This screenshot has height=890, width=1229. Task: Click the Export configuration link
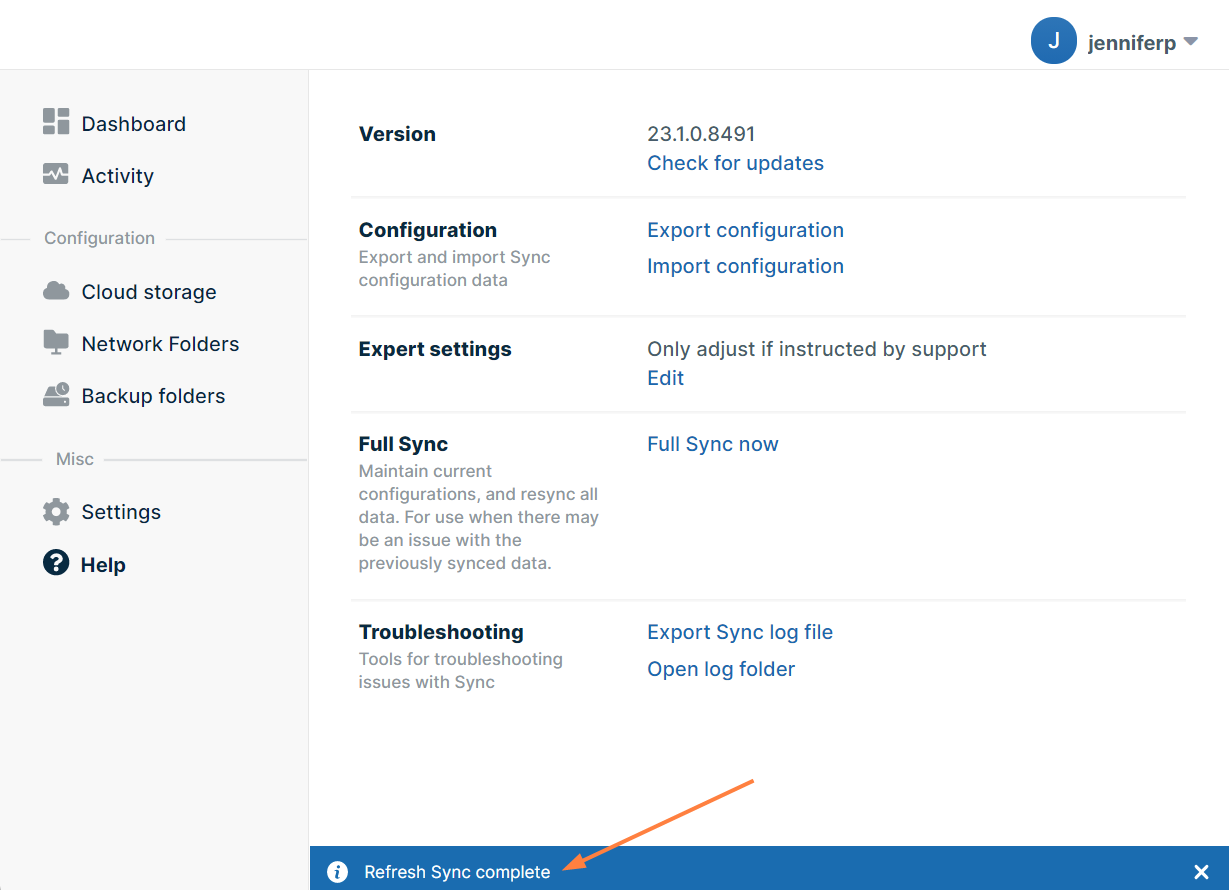click(745, 230)
